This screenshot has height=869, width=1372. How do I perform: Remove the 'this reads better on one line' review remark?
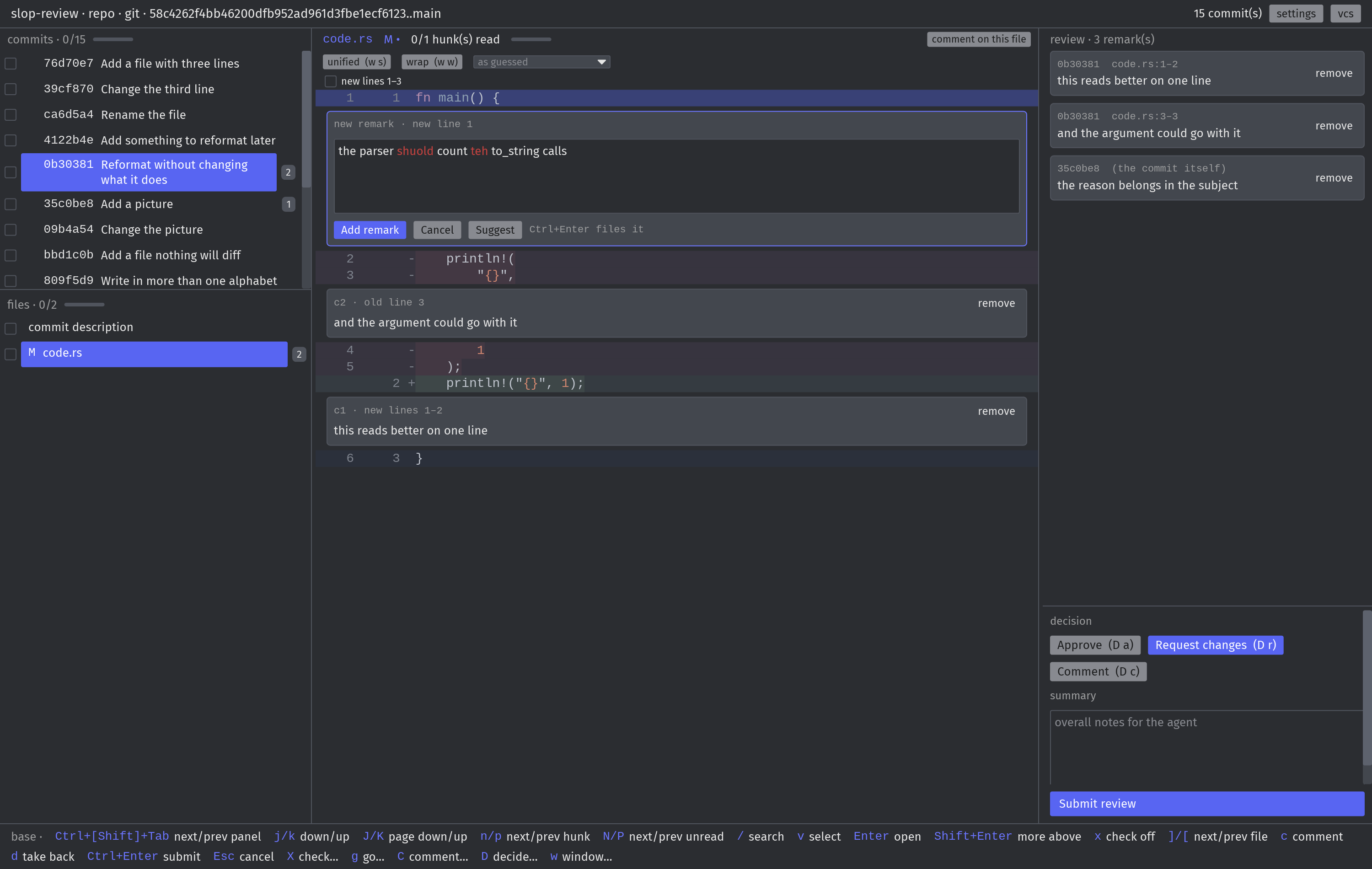(1334, 73)
